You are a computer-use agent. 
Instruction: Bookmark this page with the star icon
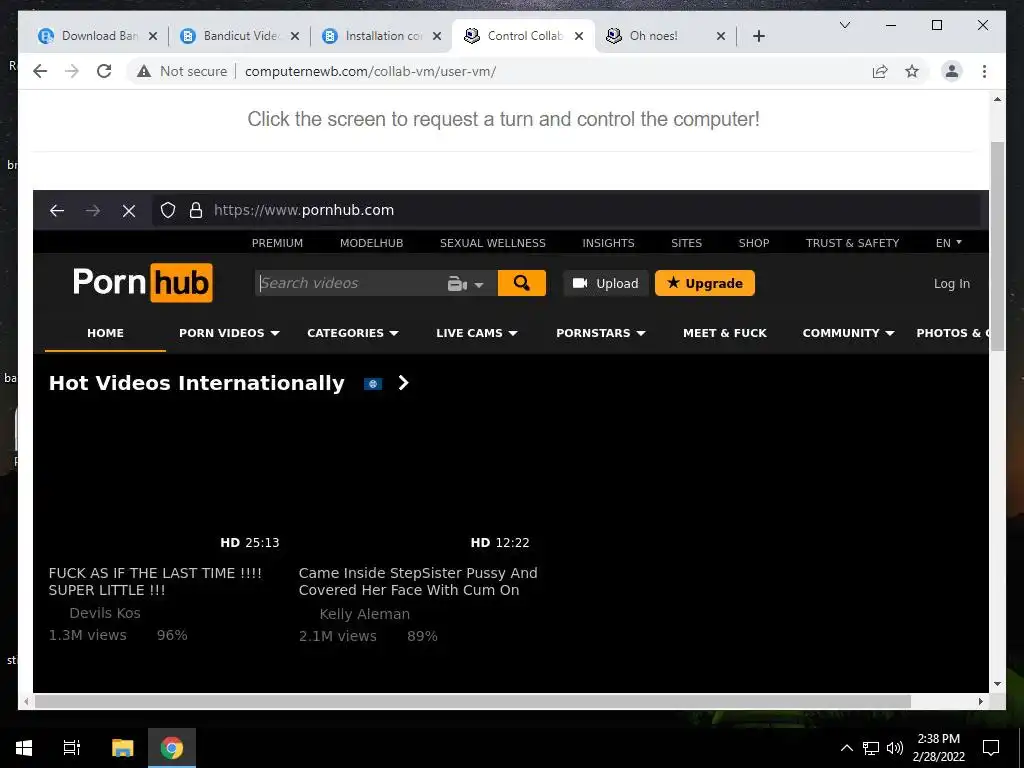pyautogui.click(x=912, y=71)
